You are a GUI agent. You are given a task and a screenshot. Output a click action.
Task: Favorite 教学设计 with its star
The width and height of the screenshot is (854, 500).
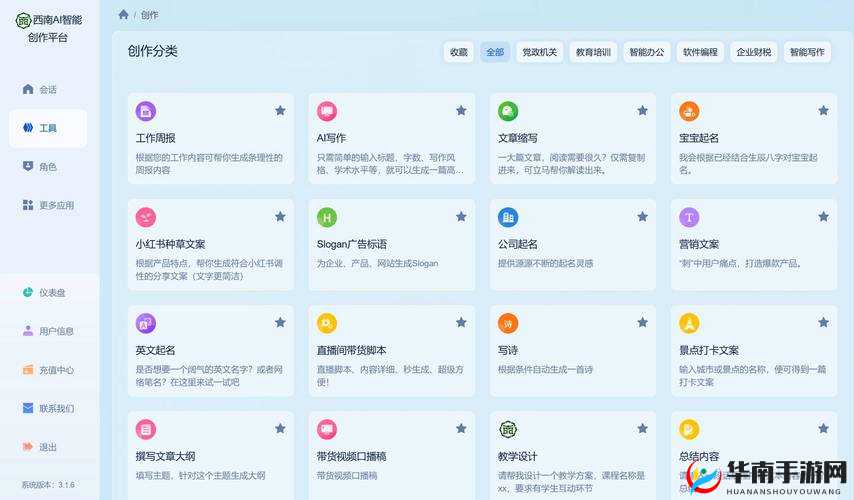coord(643,429)
